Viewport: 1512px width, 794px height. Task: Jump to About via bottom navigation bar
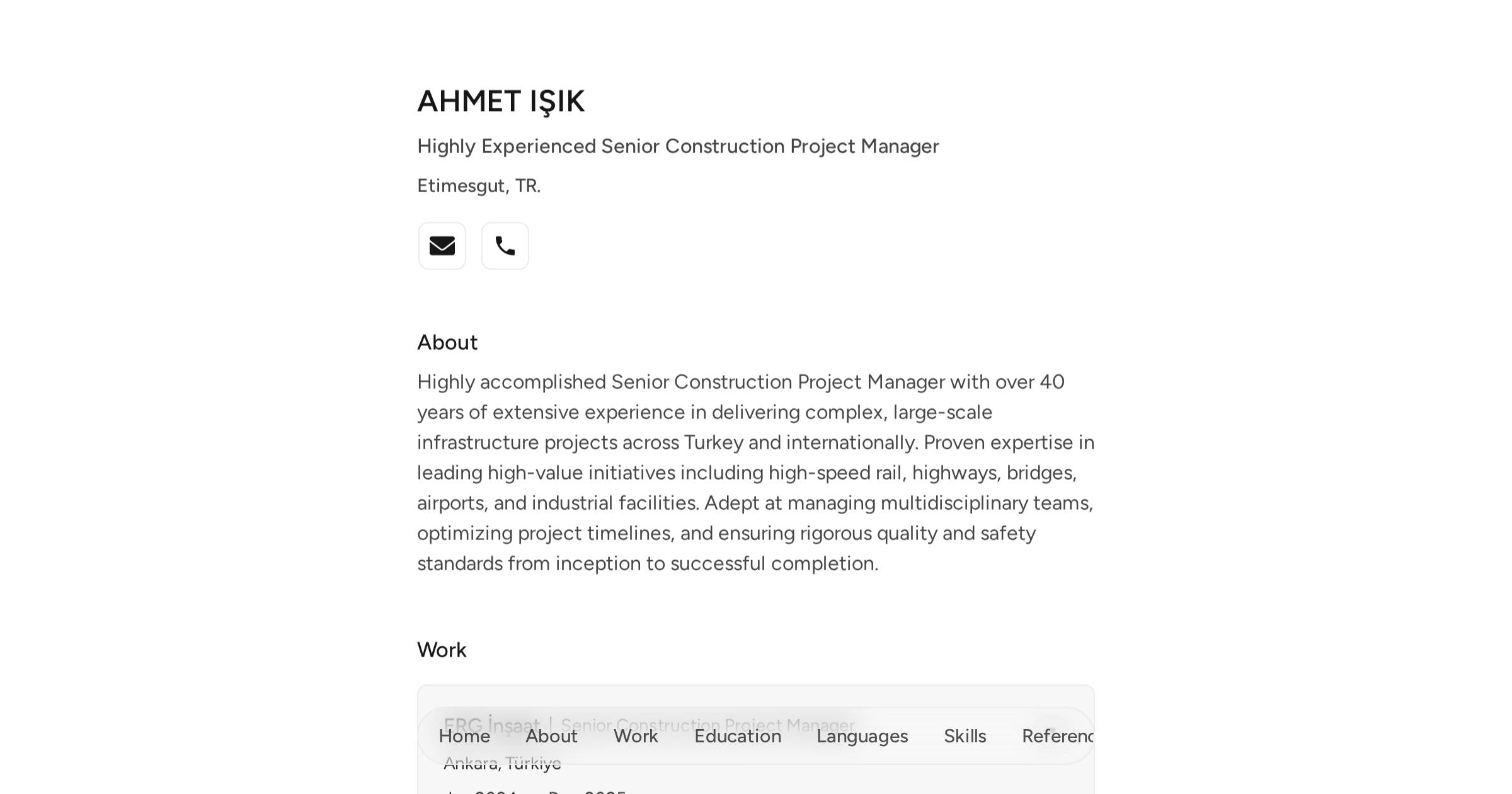[552, 736]
